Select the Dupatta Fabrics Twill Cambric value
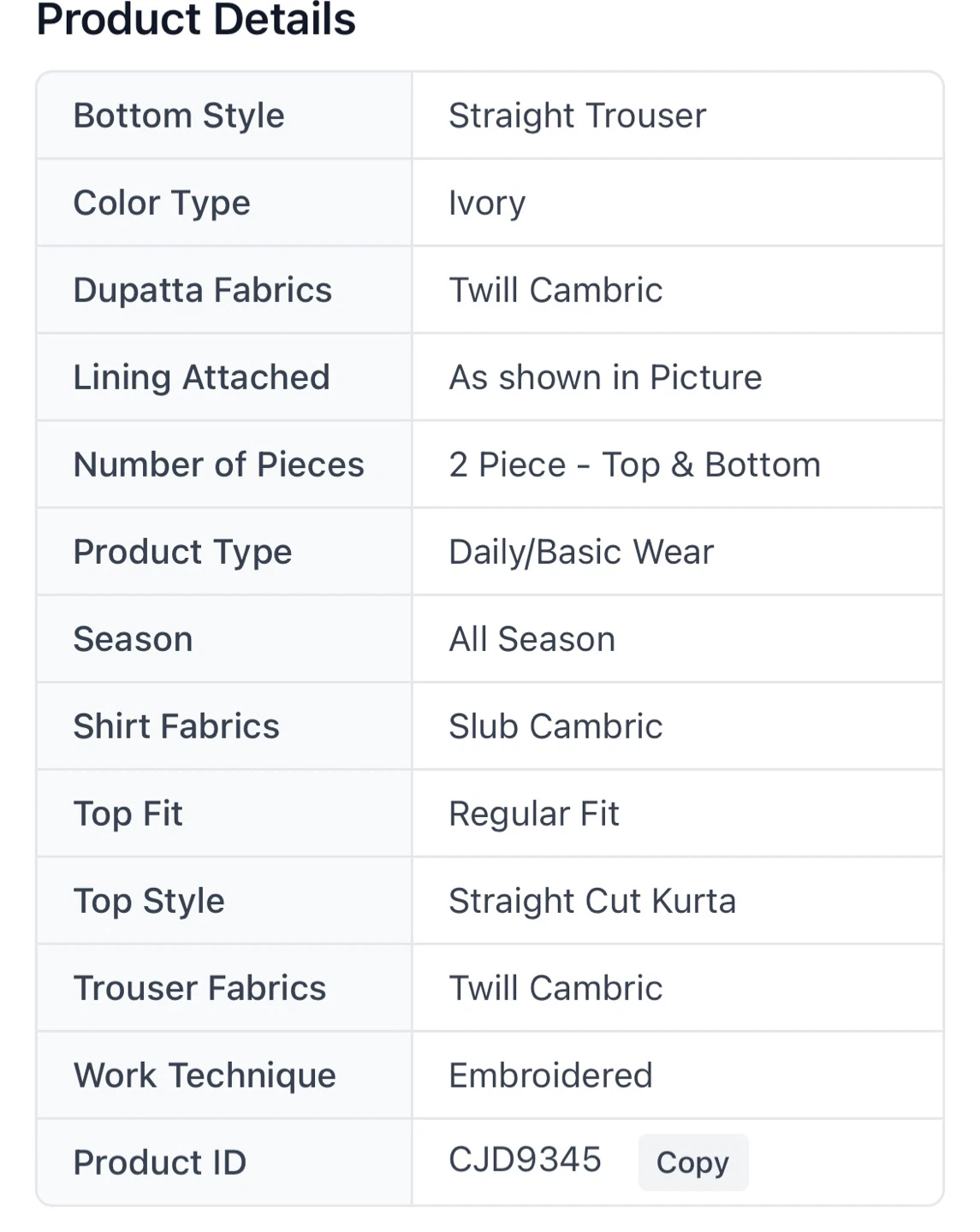The height and width of the screenshot is (1232, 980). tap(555, 290)
